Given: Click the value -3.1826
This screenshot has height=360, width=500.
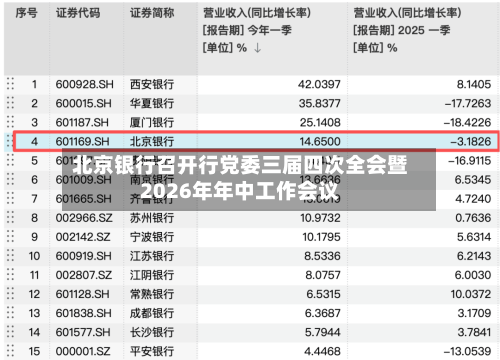Looking at the screenshot, I should click(x=471, y=141).
